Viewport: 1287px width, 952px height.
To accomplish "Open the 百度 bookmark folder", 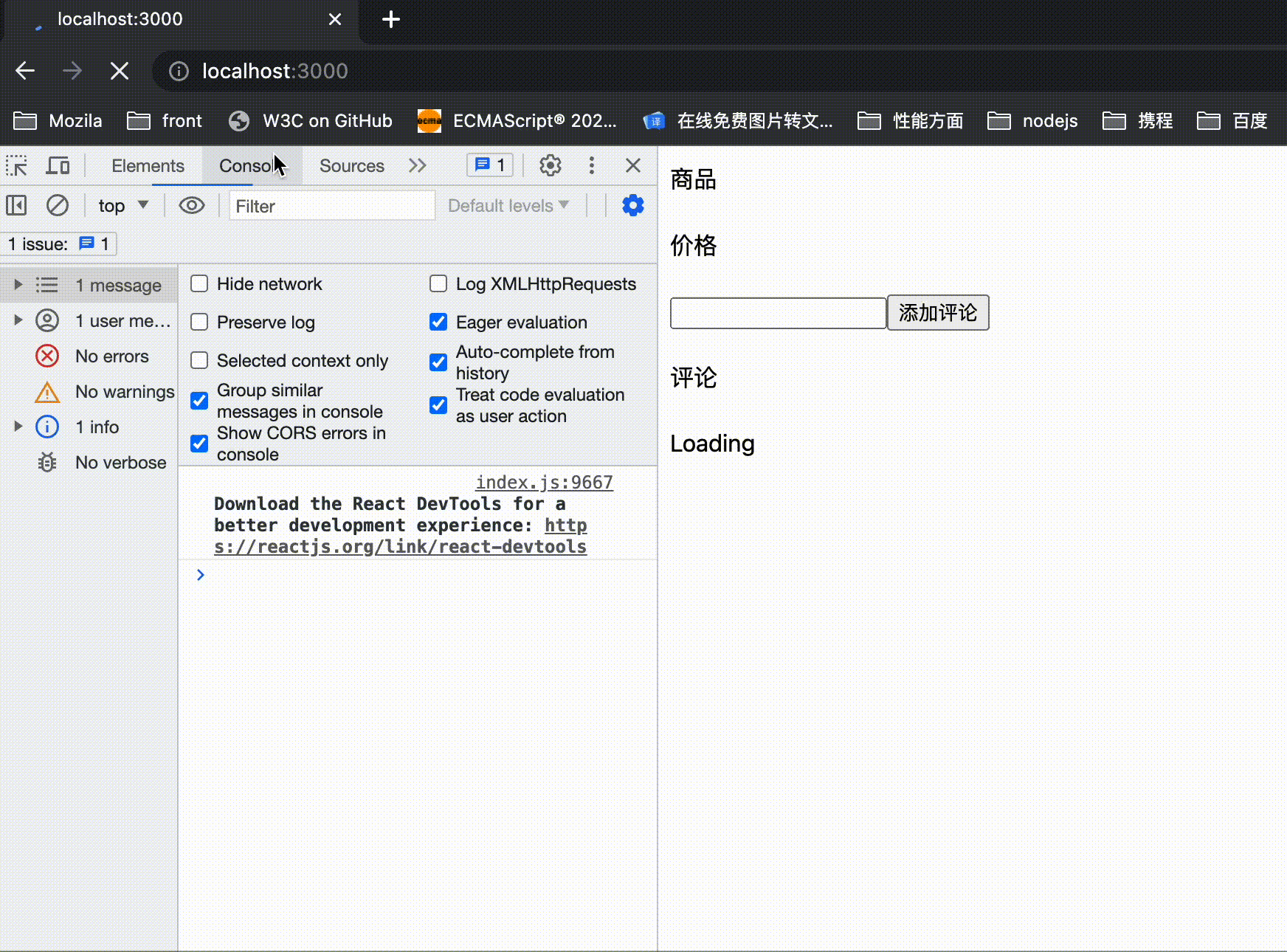I will point(1232,120).
